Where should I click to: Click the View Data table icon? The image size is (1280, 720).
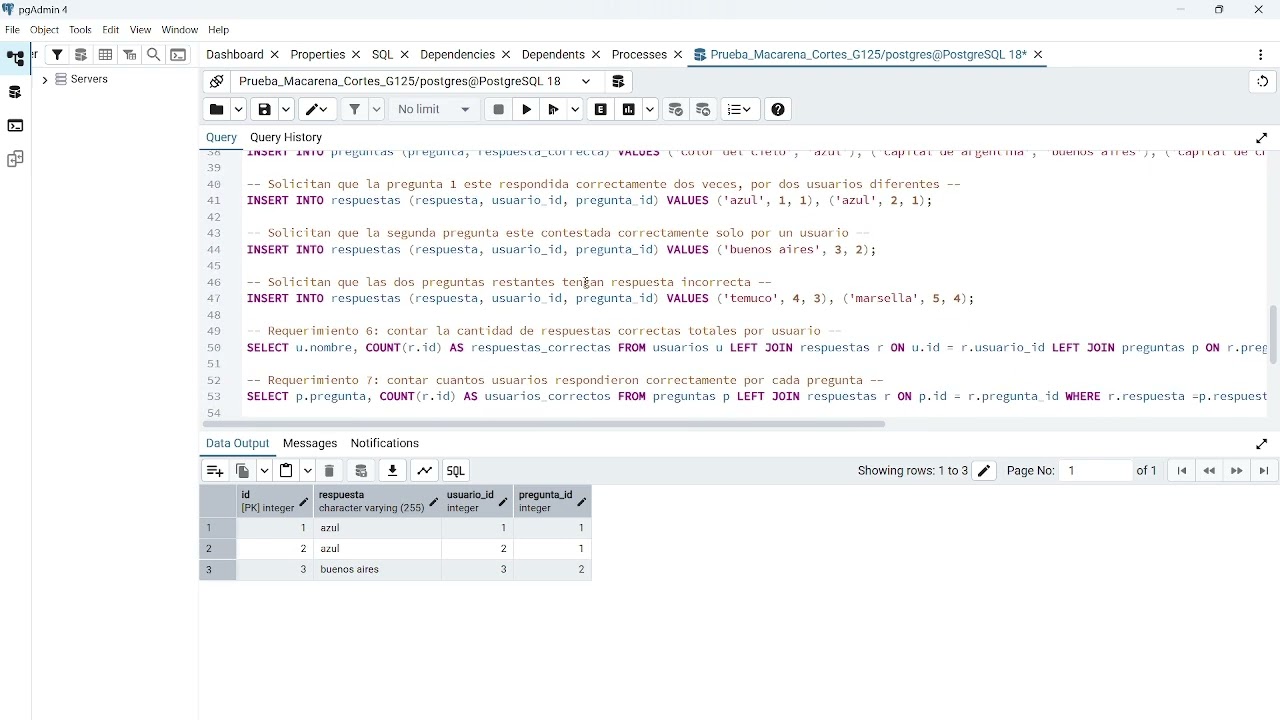(x=105, y=55)
